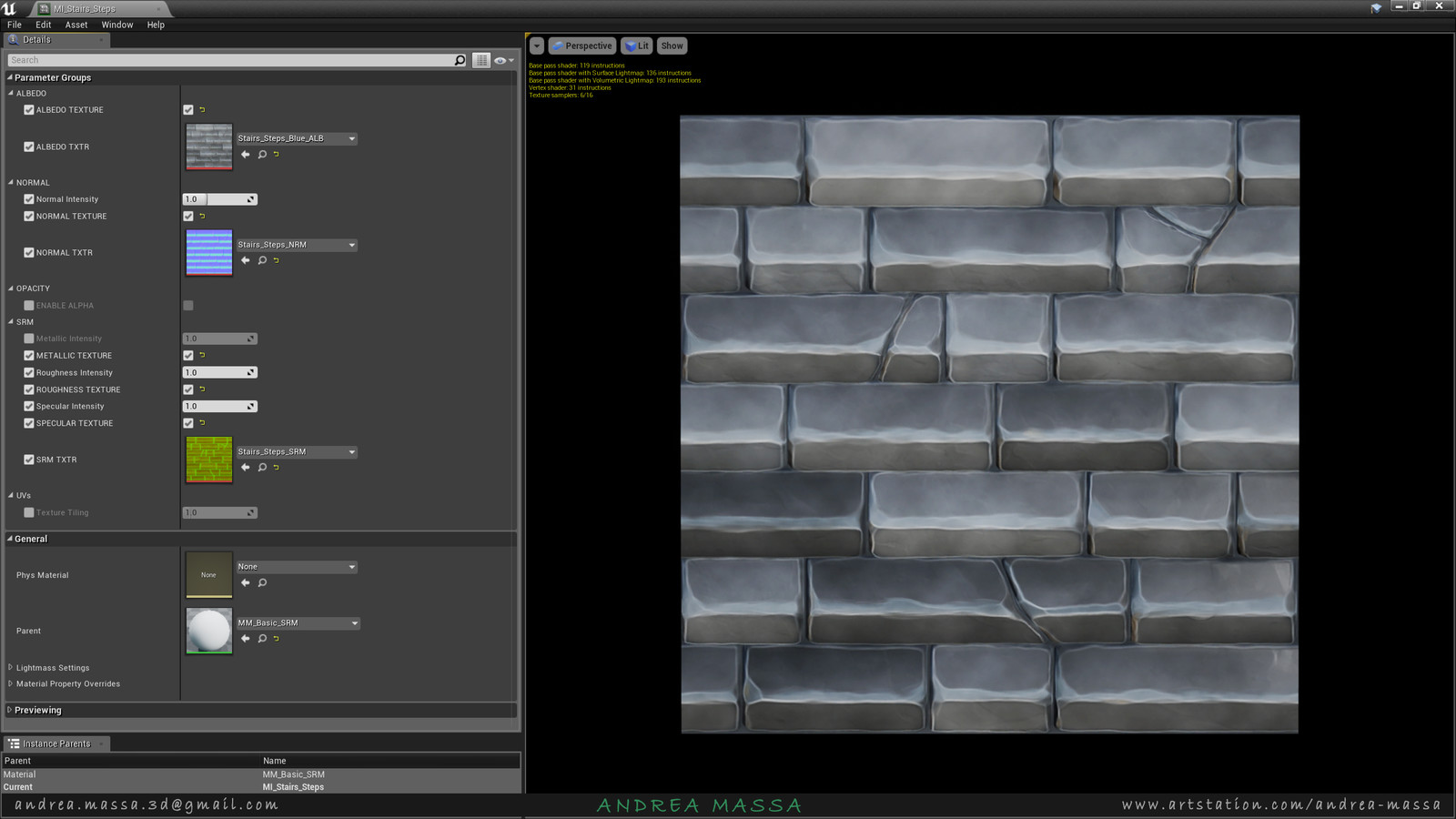Screen dimensions: 1456x819
Task: Browse to parent MM_Basic_SRM magnifier icon
Action: [x=262, y=639]
